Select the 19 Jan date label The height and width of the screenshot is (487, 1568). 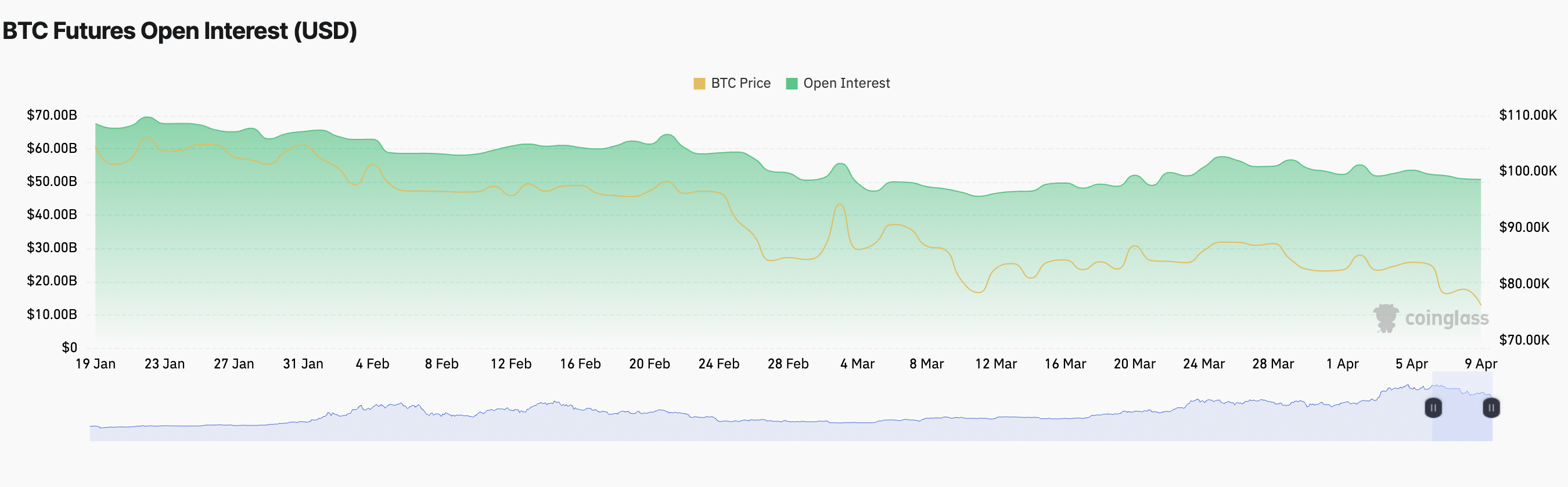tap(96, 364)
